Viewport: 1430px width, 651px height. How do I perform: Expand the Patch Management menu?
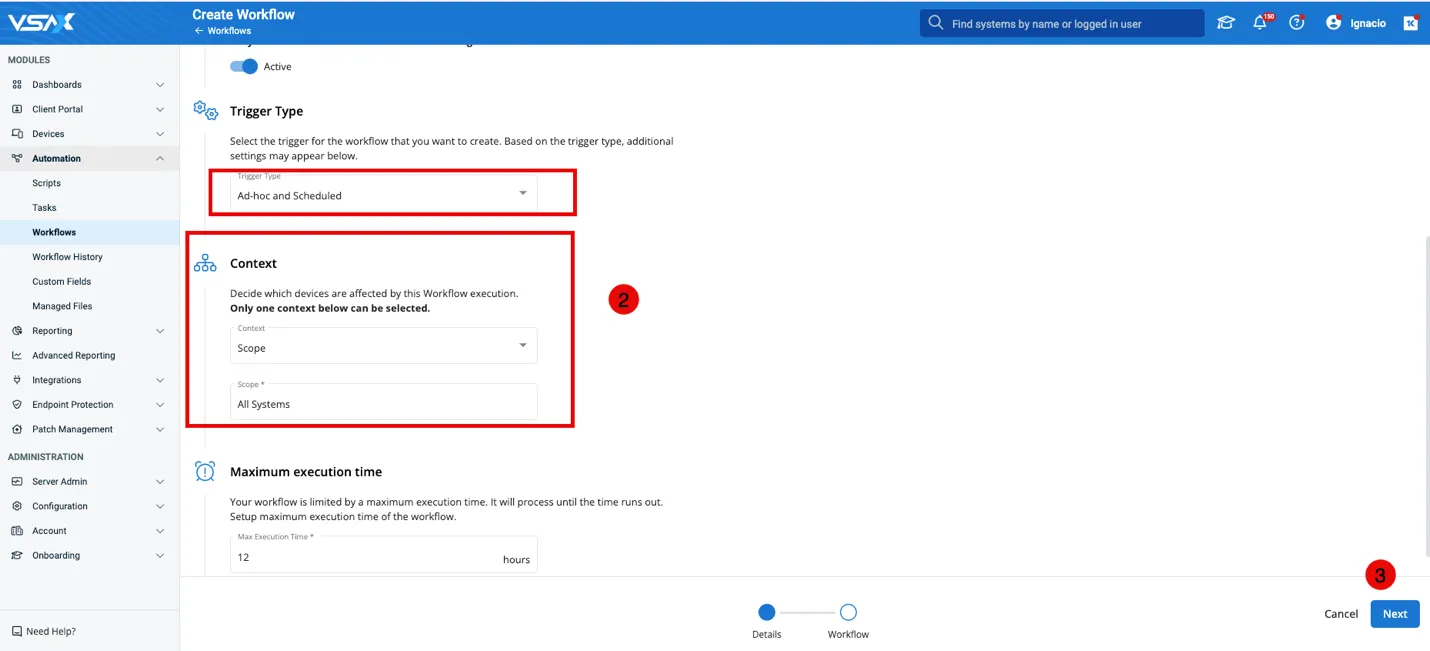160,429
